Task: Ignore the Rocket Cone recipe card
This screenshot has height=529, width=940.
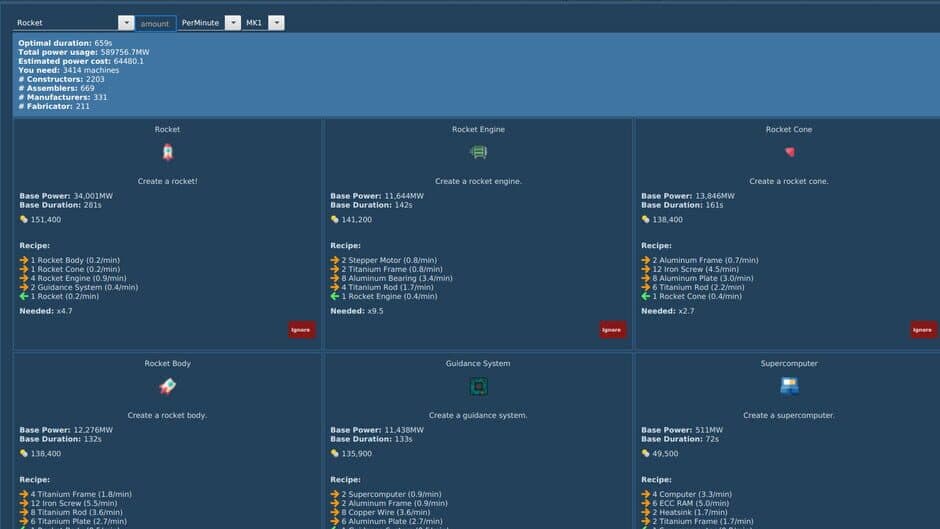Action: (x=923, y=330)
